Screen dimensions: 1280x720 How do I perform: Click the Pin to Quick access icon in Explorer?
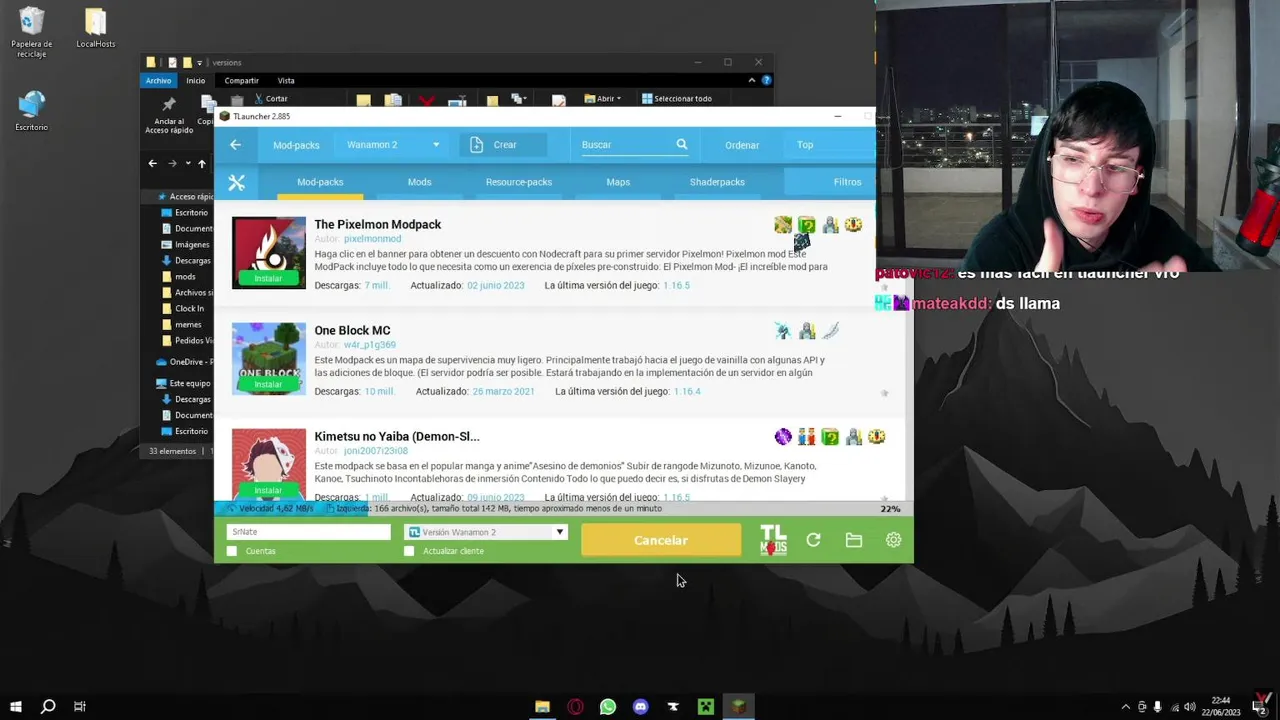tap(169, 104)
